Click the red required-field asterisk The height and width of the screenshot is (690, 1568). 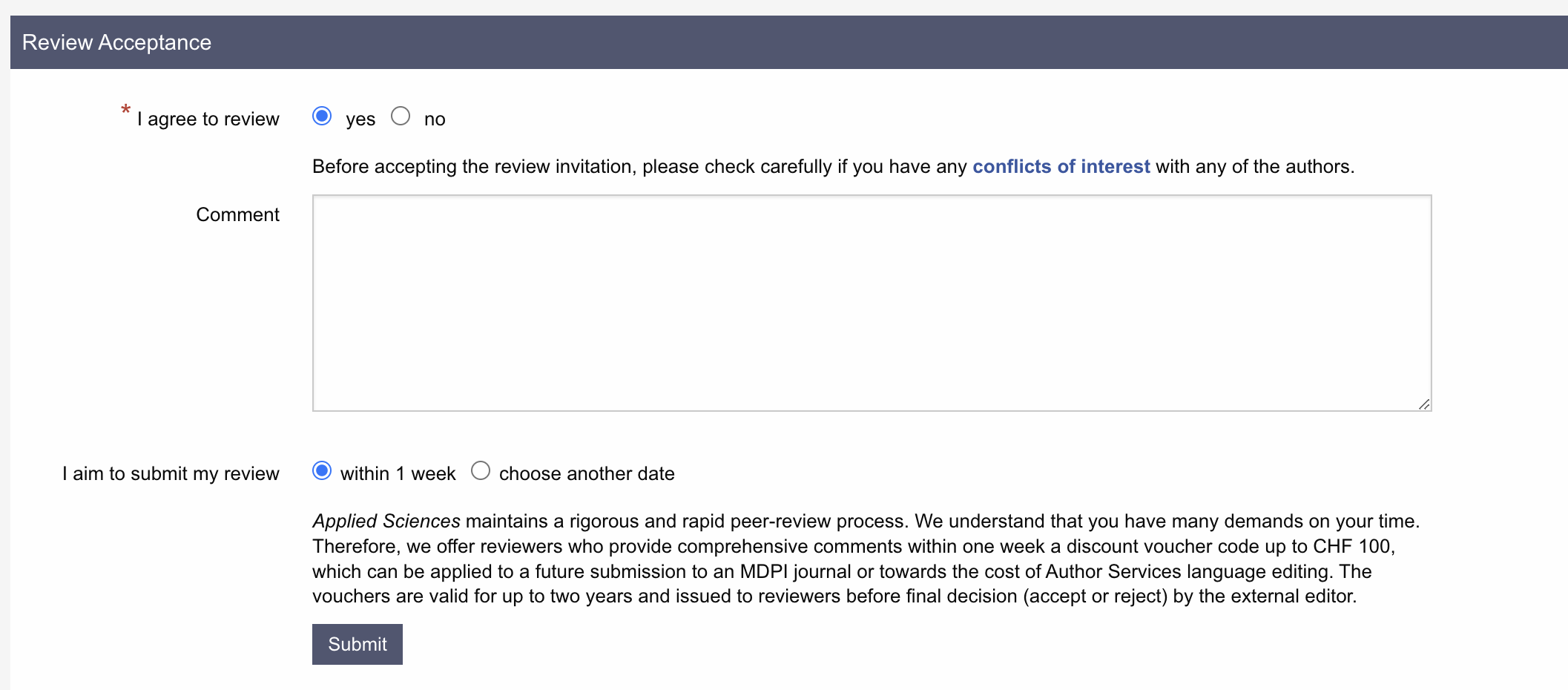click(x=125, y=111)
